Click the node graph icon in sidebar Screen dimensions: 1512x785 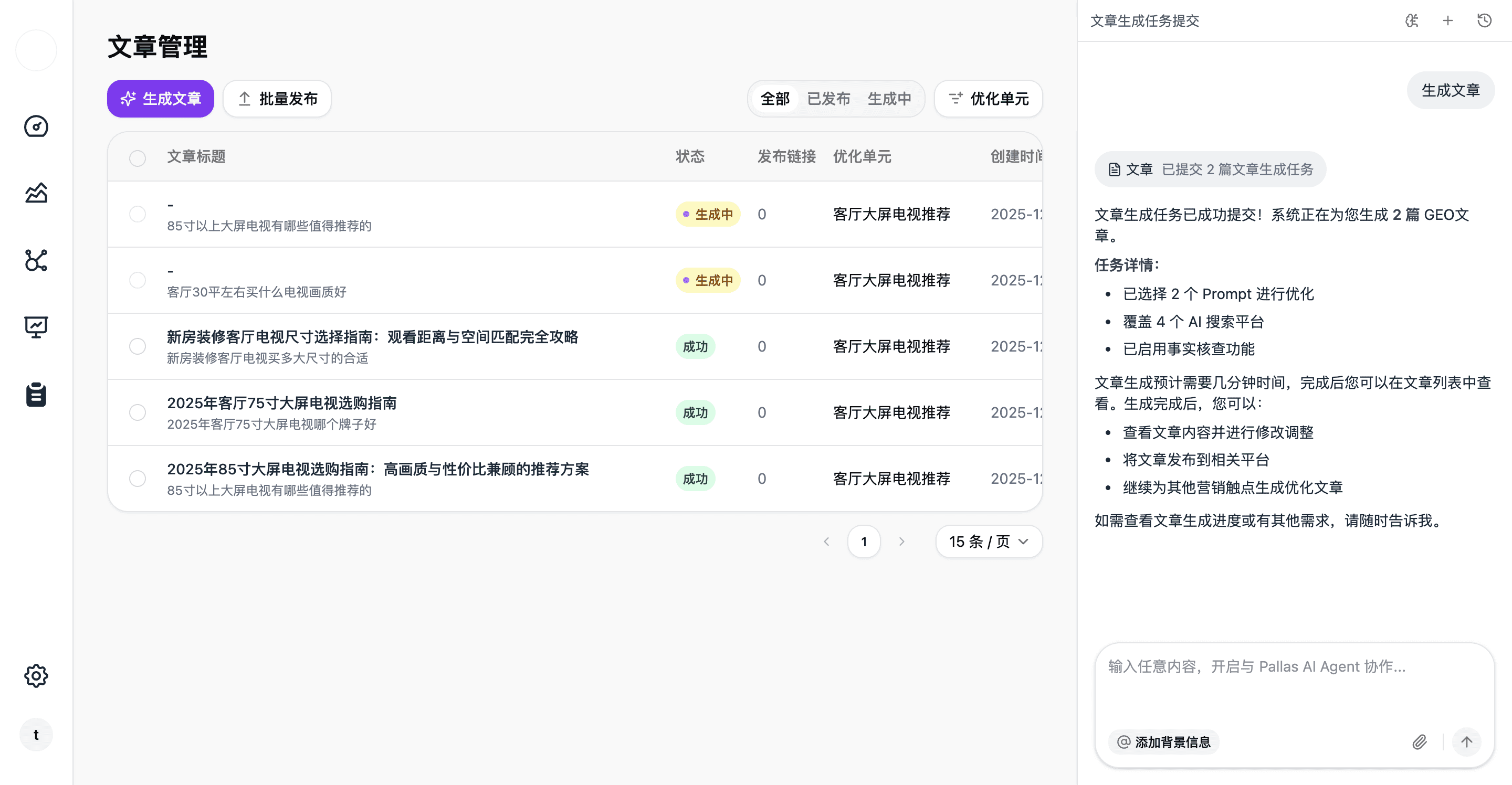point(36,260)
